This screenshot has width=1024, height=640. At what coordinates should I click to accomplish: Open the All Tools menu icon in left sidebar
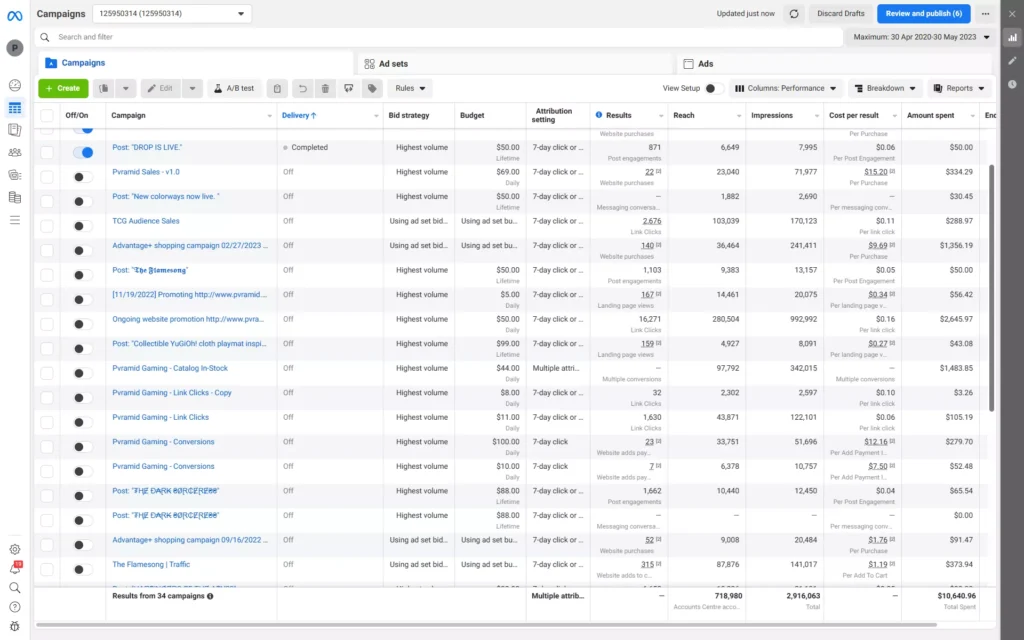14,220
